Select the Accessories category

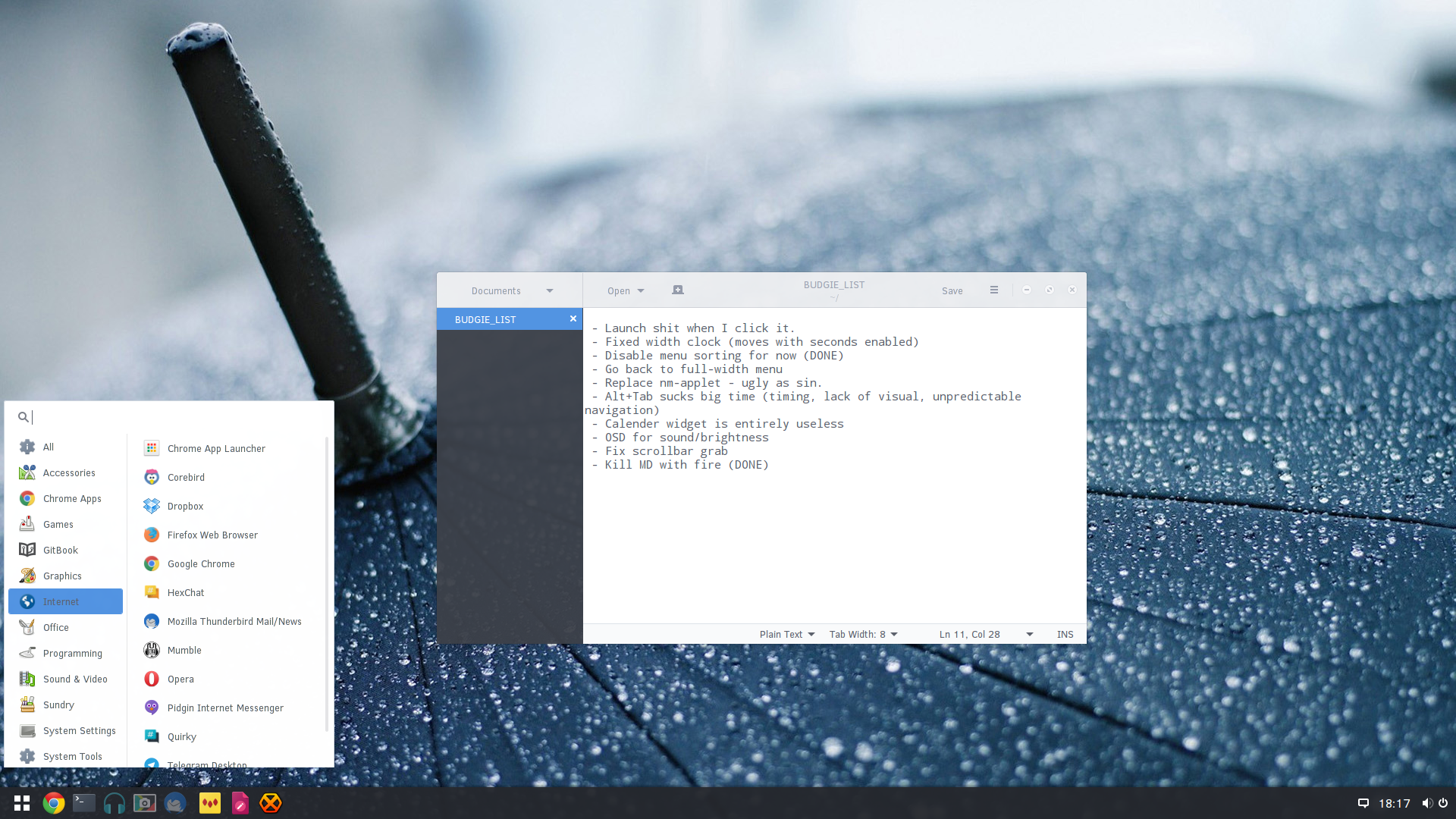tap(65, 472)
